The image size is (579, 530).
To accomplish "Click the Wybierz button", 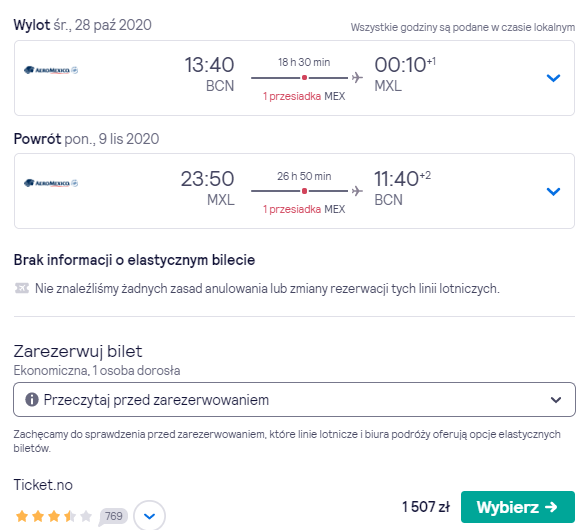I will click(x=518, y=507).
